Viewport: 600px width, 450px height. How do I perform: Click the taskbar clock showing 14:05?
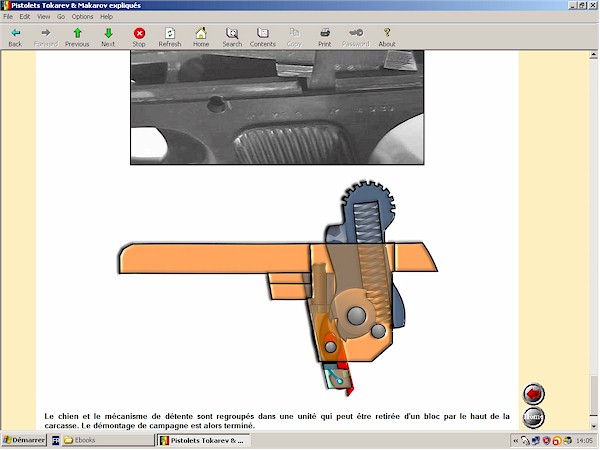pyautogui.click(x=584, y=441)
